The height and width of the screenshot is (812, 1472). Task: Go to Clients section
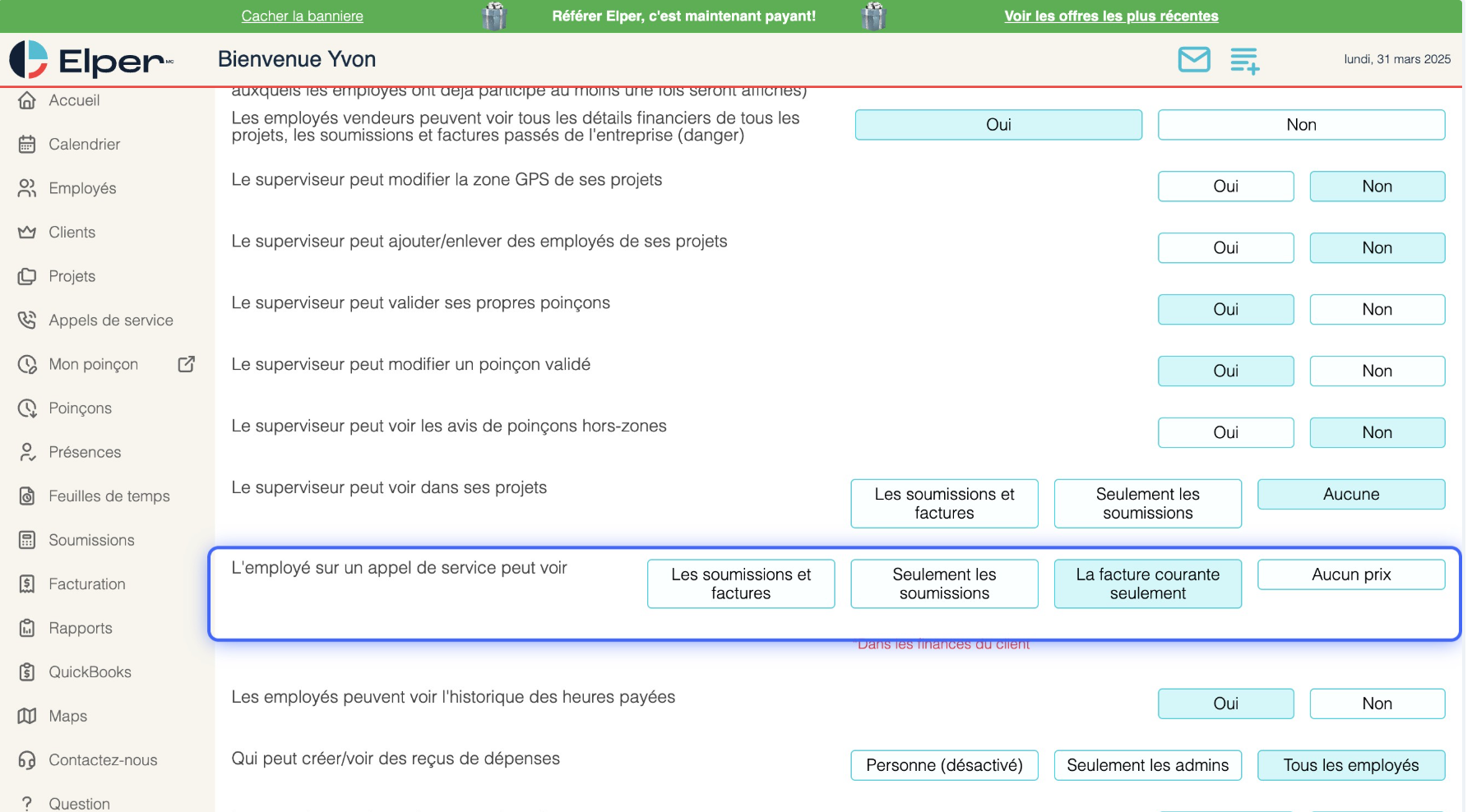[x=72, y=233]
